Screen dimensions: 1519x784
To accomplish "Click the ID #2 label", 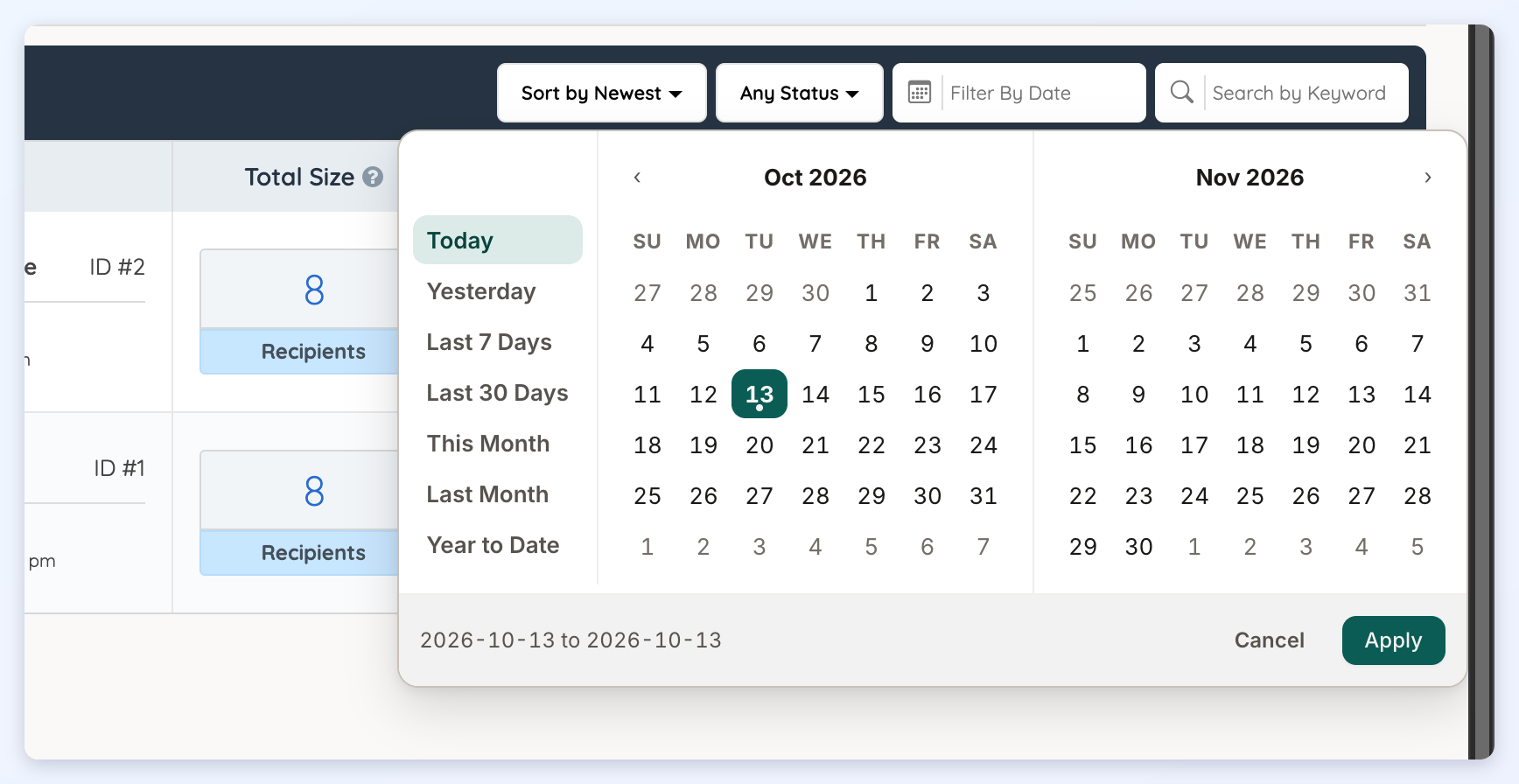I will click(x=117, y=267).
